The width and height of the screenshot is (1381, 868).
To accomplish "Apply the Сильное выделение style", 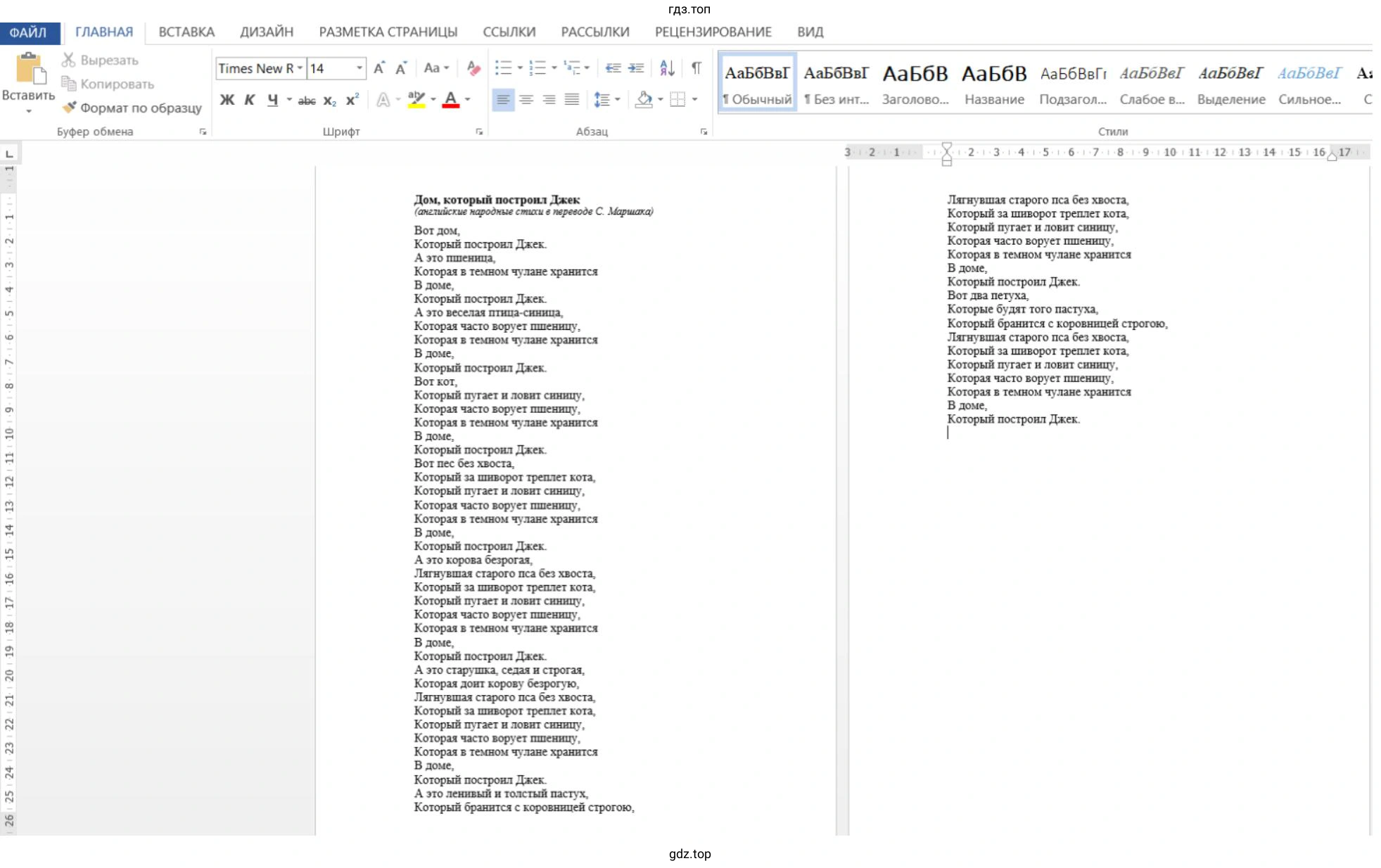I will 1310,83.
